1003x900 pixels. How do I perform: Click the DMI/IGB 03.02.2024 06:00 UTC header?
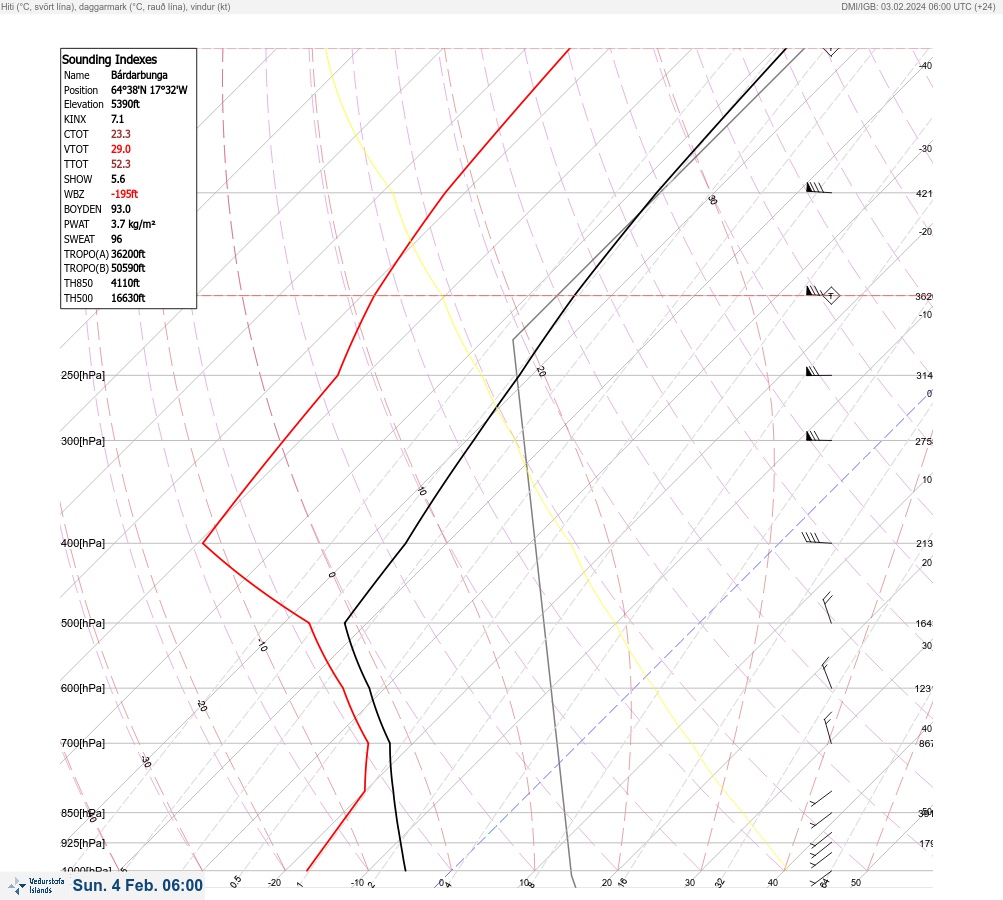919,6
